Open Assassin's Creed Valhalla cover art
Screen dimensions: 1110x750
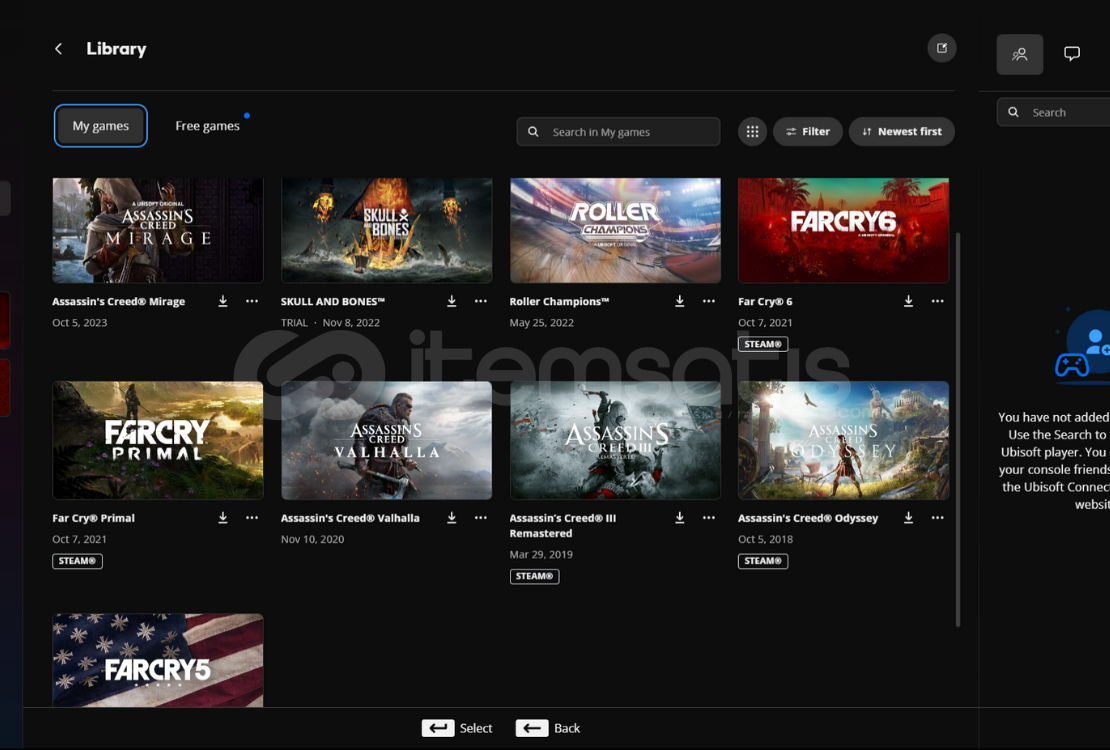click(387, 441)
